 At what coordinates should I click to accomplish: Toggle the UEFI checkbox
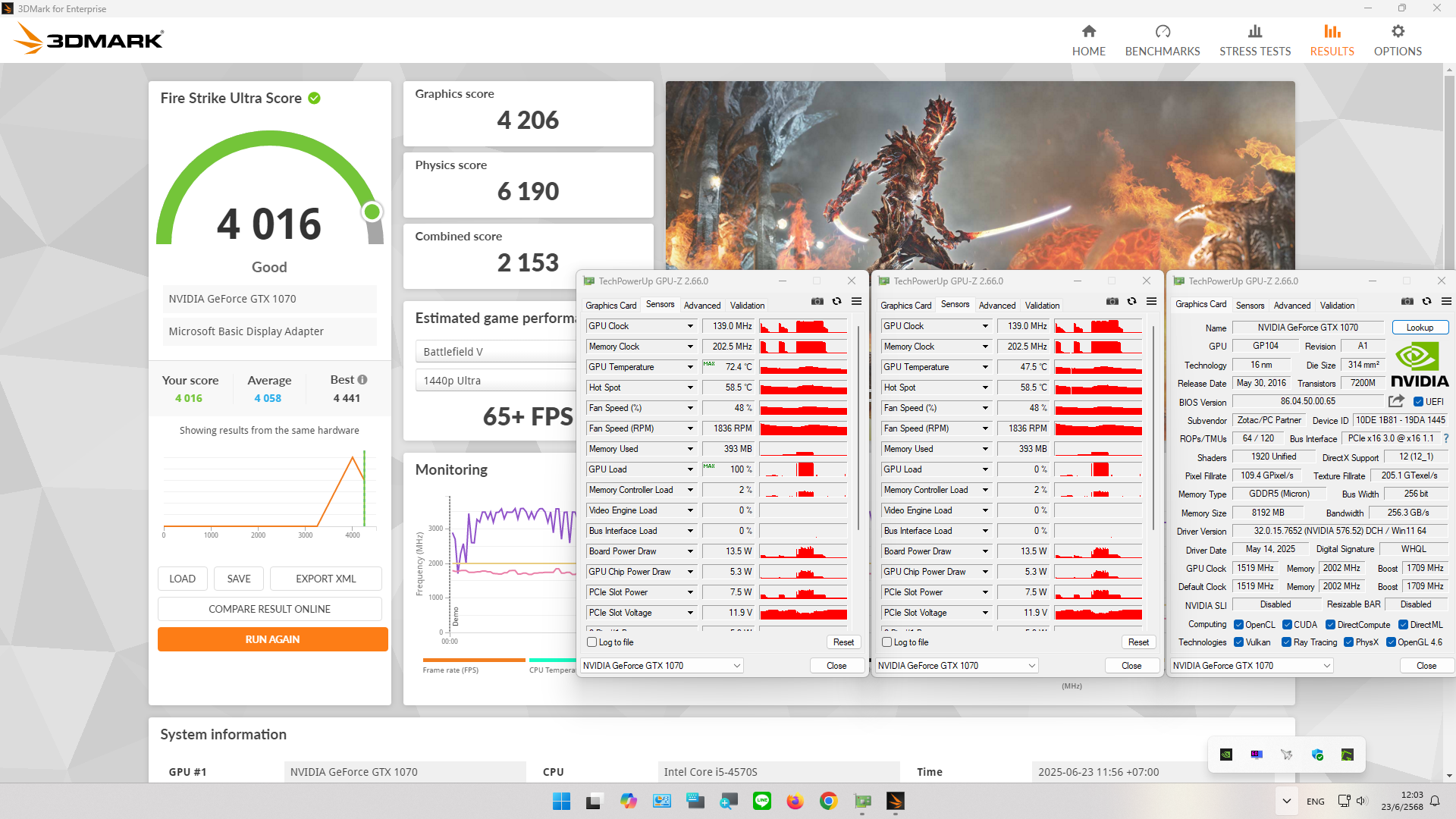pyautogui.click(x=1418, y=402)
